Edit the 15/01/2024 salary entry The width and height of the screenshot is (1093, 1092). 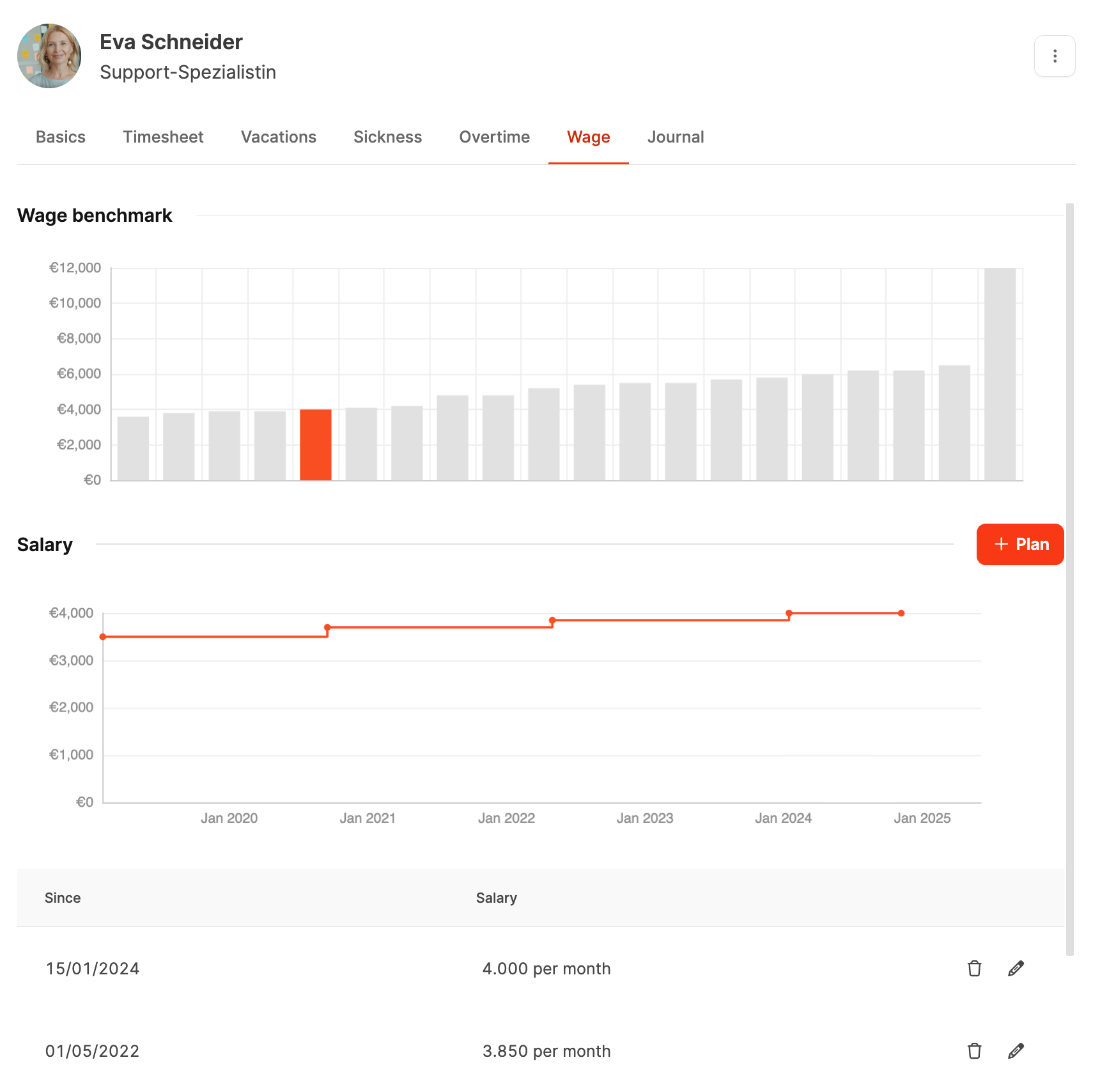[x=1016, y=969]
